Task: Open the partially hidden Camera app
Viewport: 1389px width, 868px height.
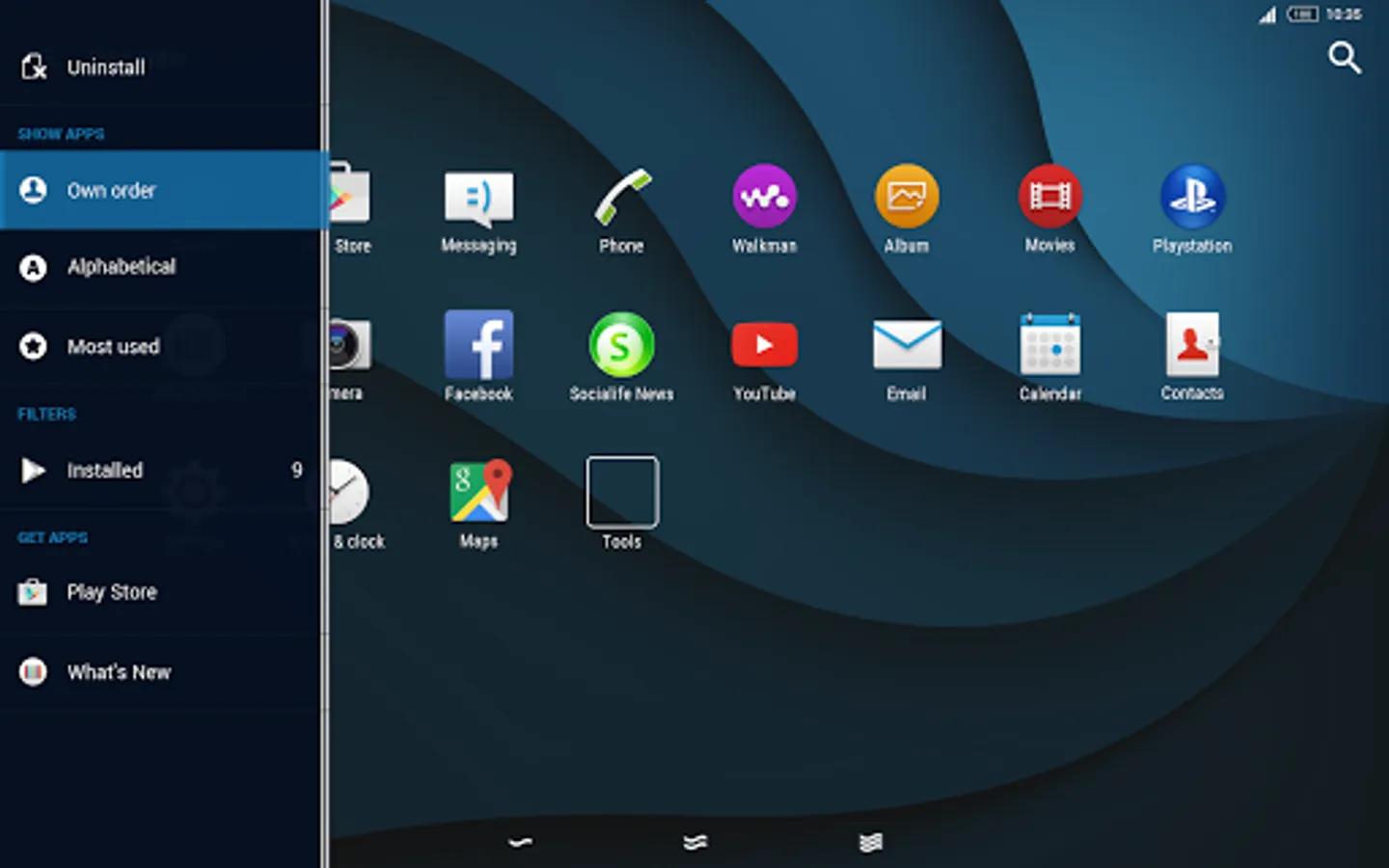Action: coord(348,357)
